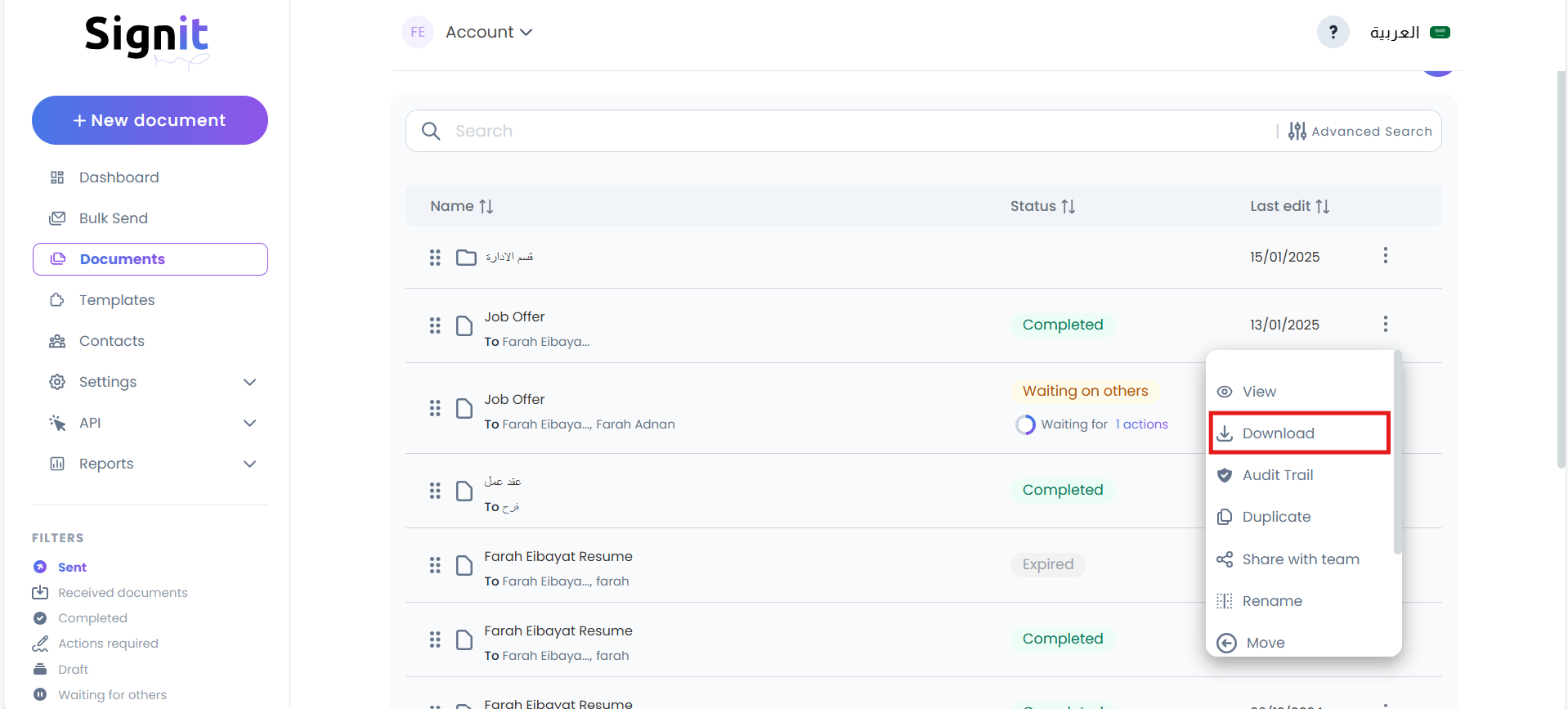Choose Download from the context menu

pyautogui.click(x=1278, y=433)
